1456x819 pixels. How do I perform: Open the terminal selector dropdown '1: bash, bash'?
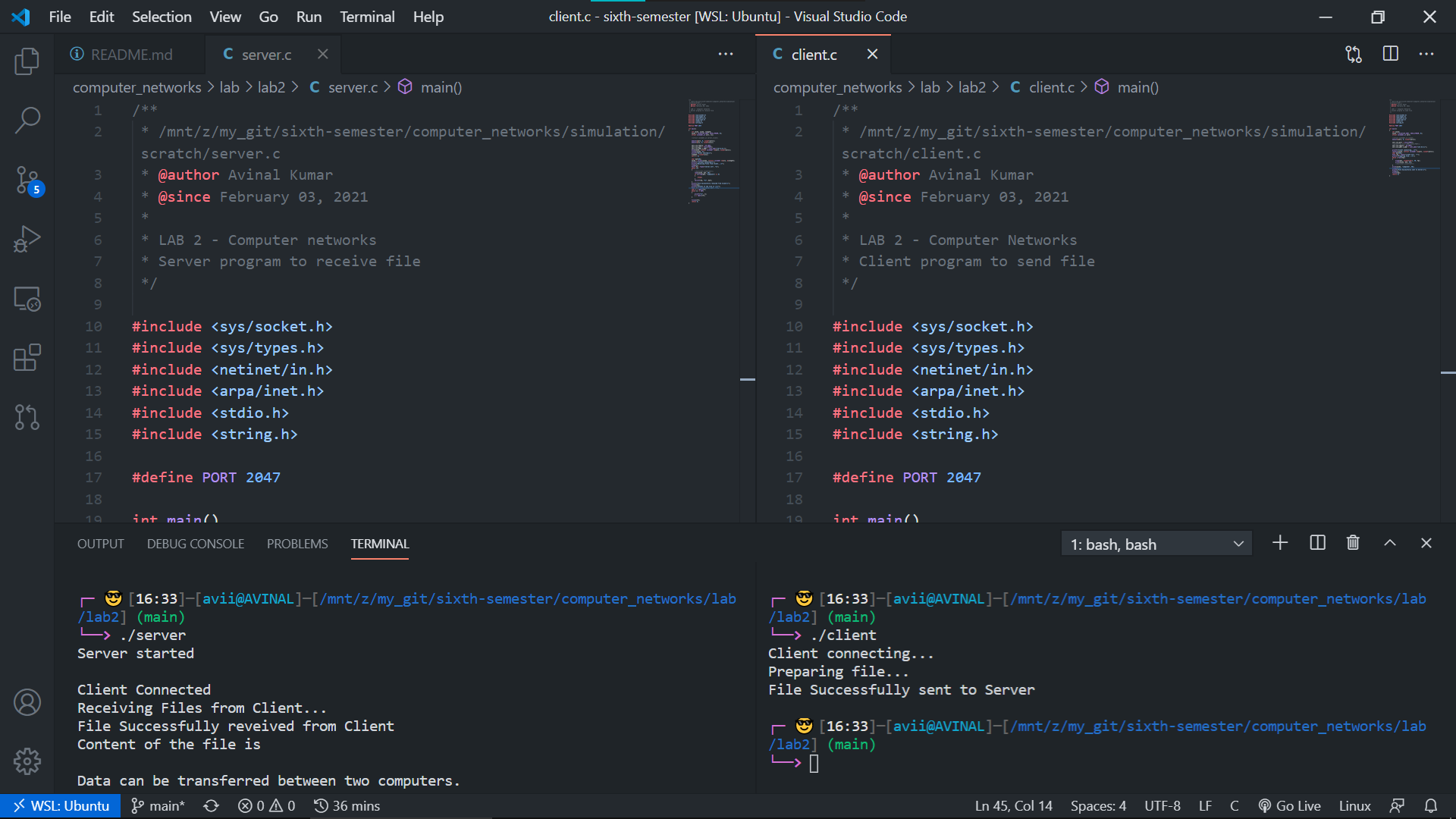pyautogui.click(x=1156, y=544)
